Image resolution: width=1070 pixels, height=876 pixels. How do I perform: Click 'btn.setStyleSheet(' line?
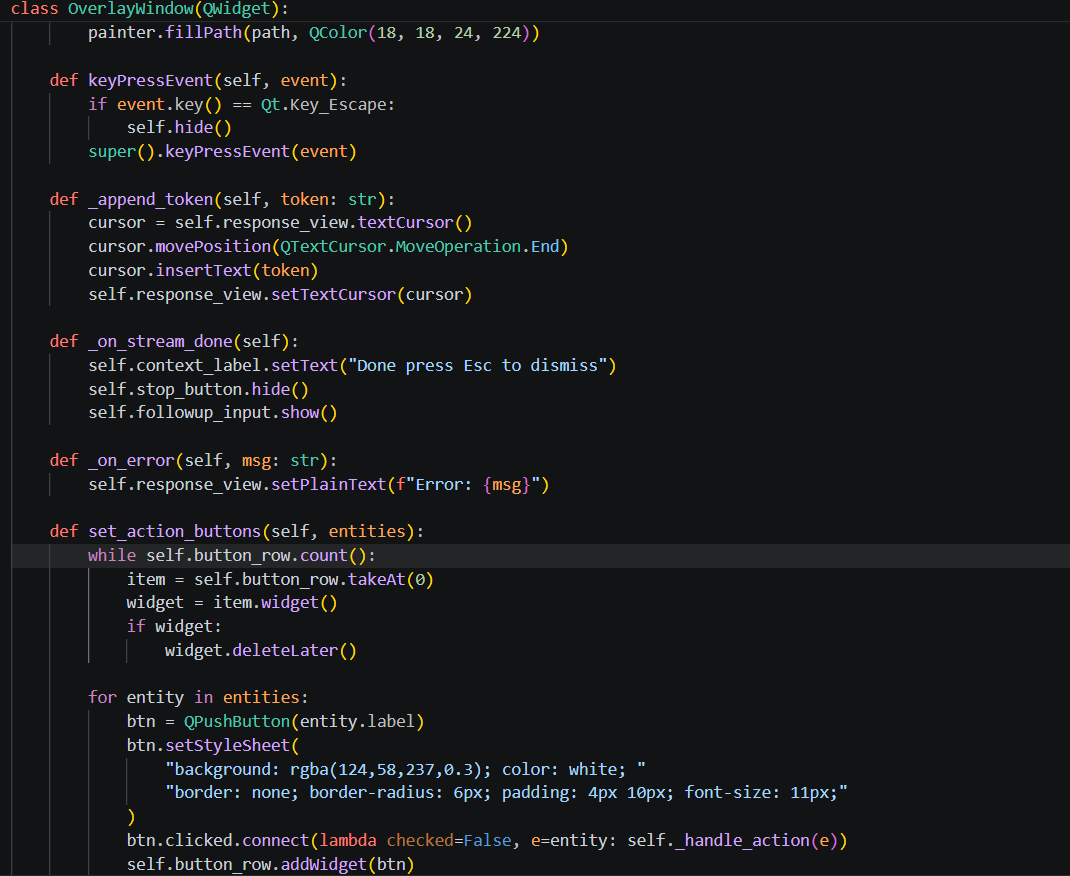[x=212, y=745]
